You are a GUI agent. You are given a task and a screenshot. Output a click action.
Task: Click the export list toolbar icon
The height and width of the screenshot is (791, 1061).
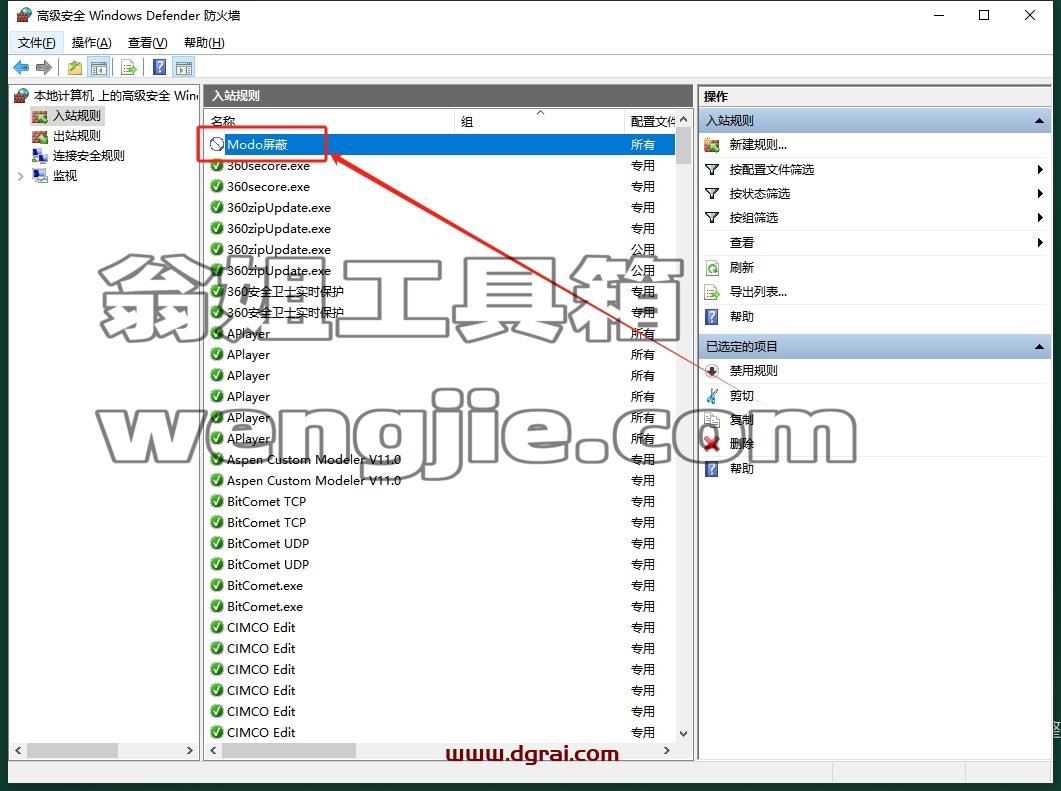click(129, 67)
